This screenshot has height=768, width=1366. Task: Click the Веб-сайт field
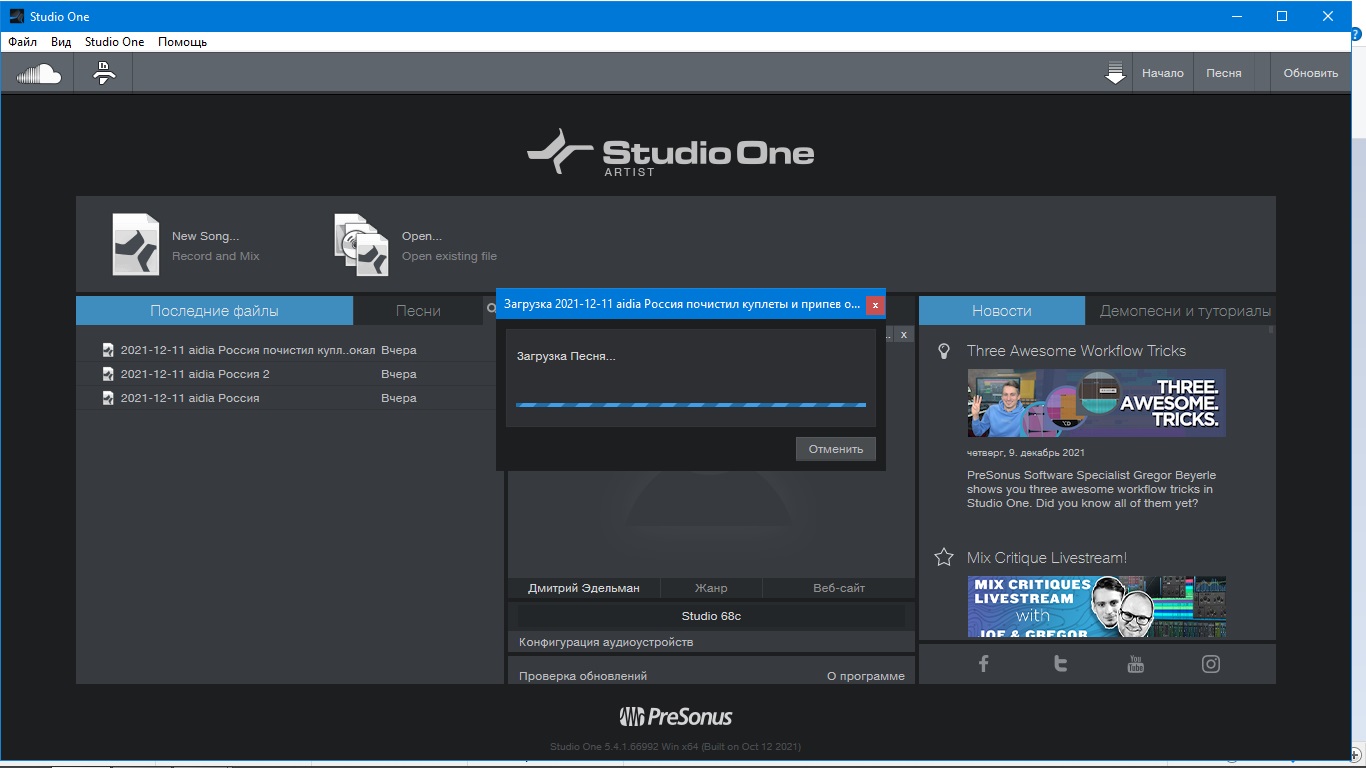coord(839,588)
